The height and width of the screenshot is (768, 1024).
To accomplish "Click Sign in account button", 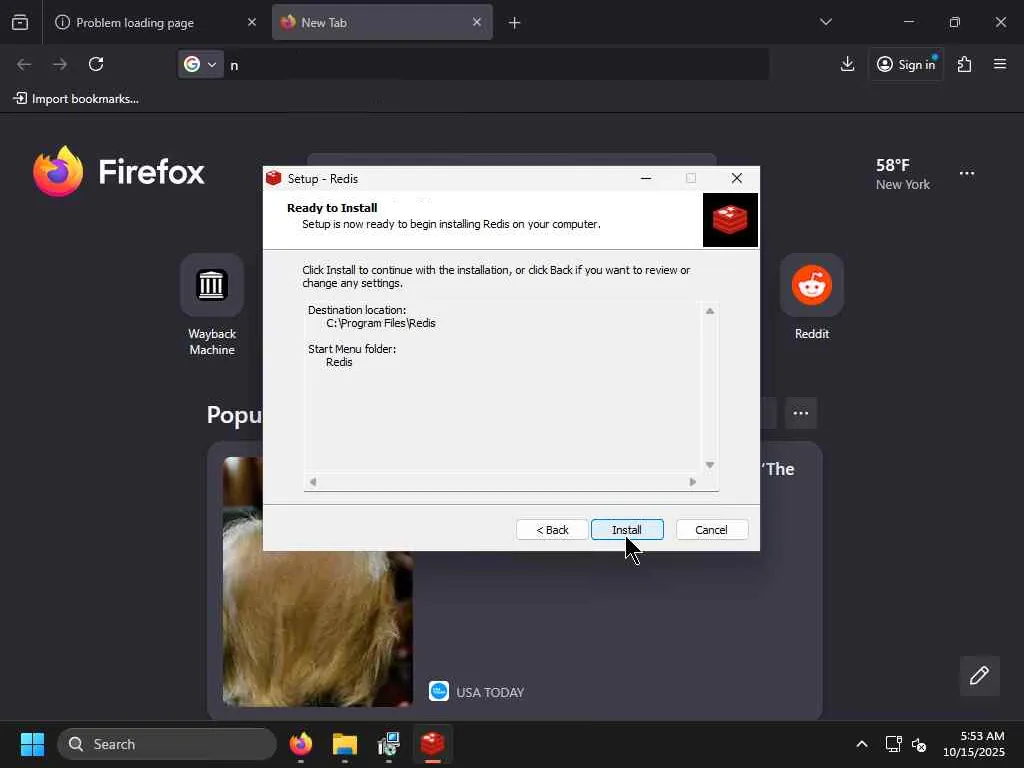I will (906, 64).
